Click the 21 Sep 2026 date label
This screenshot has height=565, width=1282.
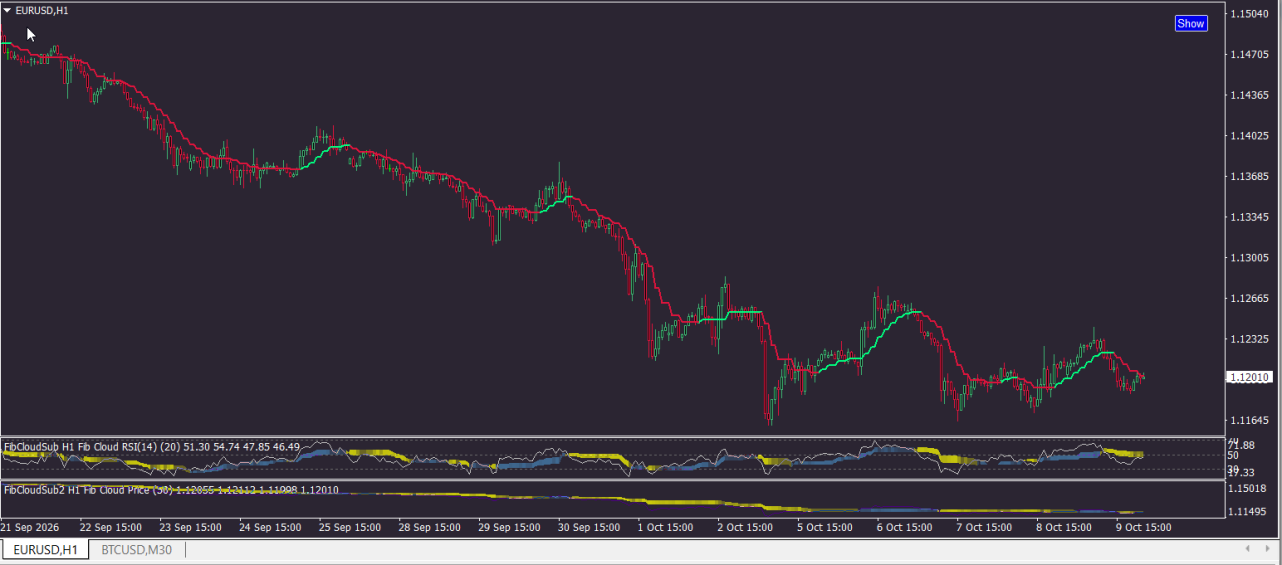pos(29,527)
